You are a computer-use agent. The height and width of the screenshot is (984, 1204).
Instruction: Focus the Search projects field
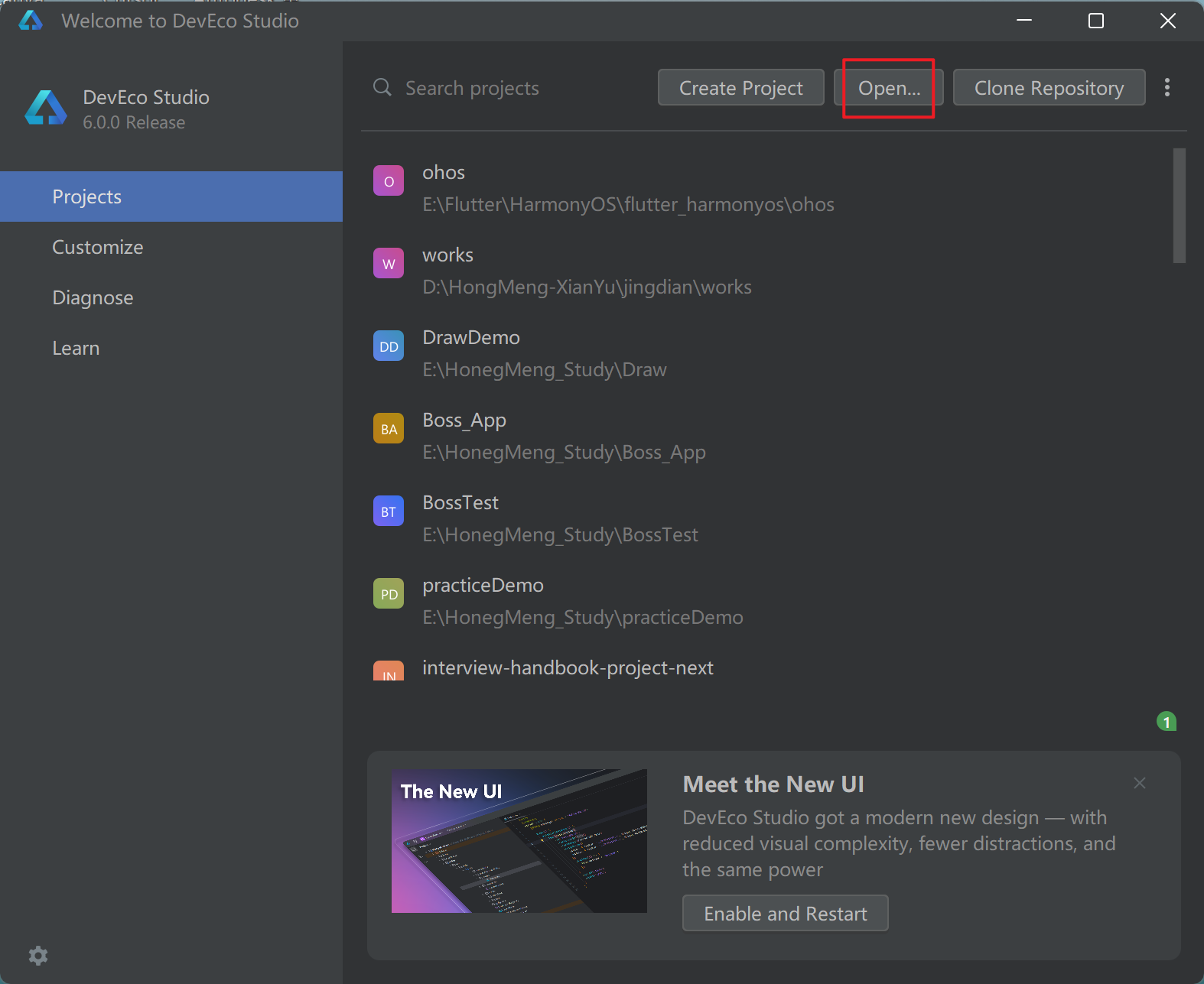pos(505,88)
